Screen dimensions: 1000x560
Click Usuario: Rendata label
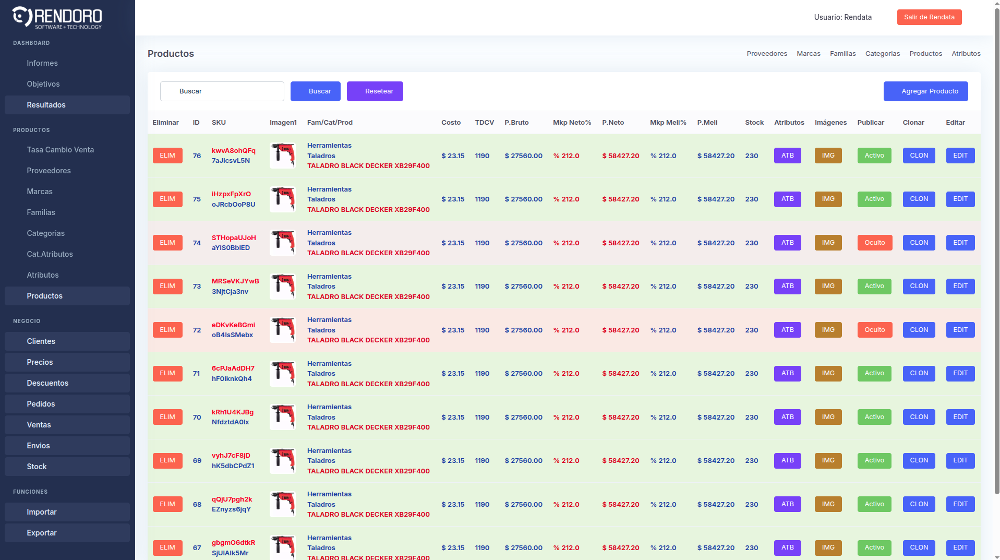pos(842,17)
